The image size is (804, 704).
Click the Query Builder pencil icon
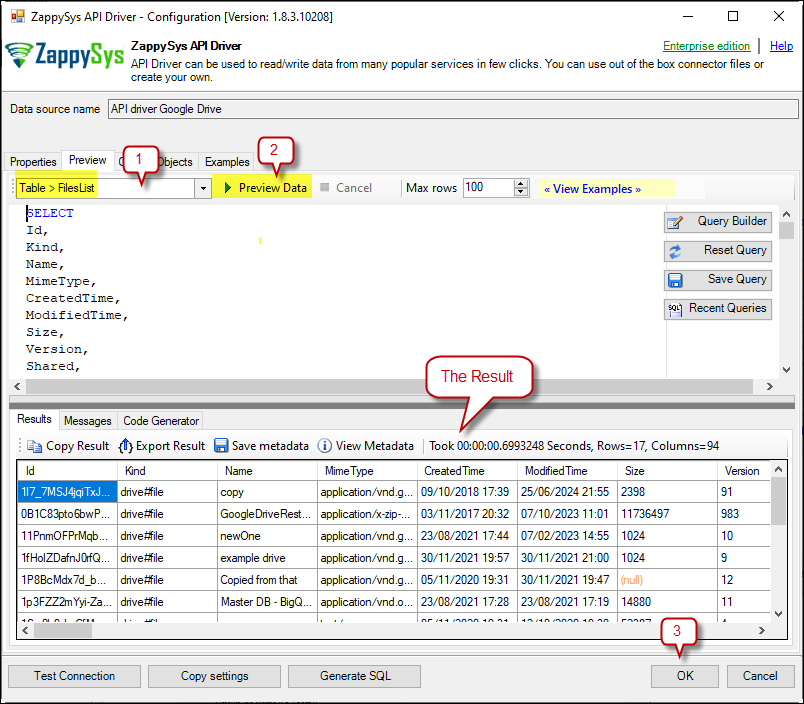[675, 223]
